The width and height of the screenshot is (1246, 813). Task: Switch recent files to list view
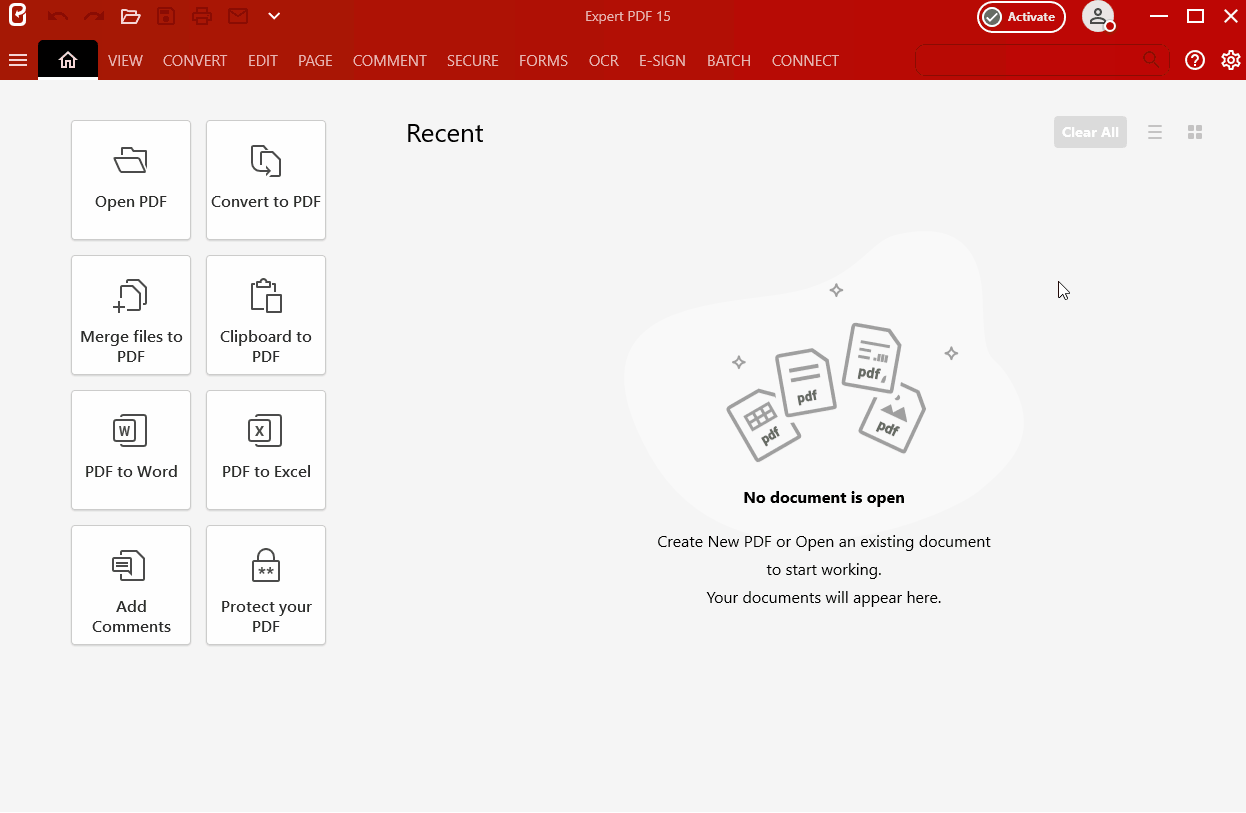coord(1155,132)
